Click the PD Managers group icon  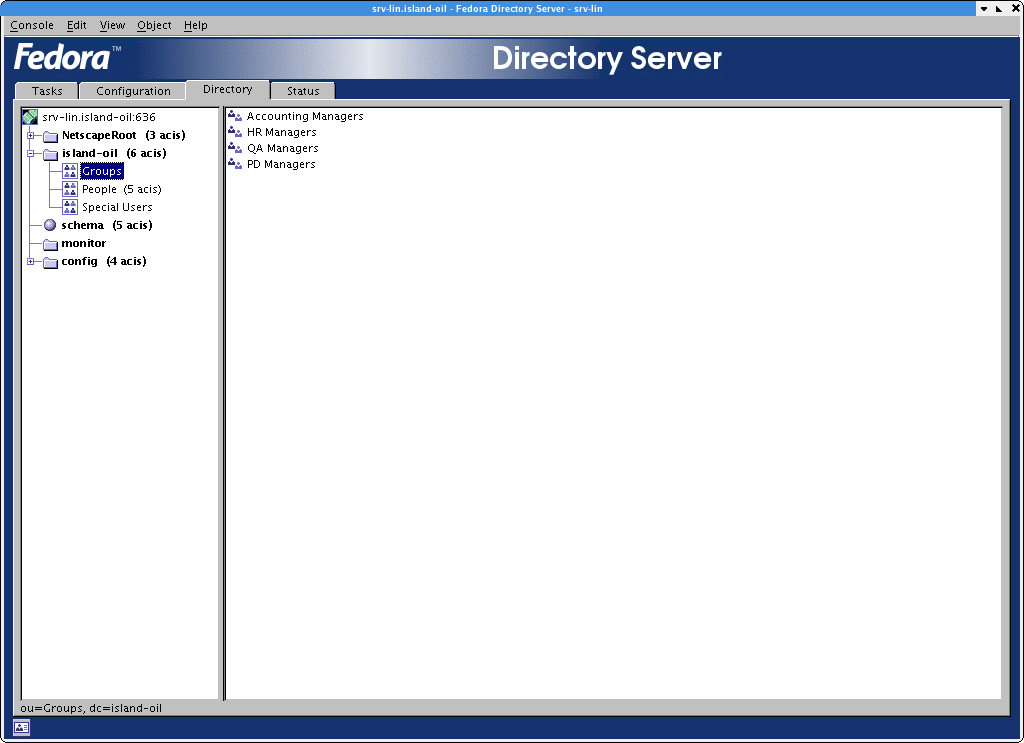coord(235,164)
